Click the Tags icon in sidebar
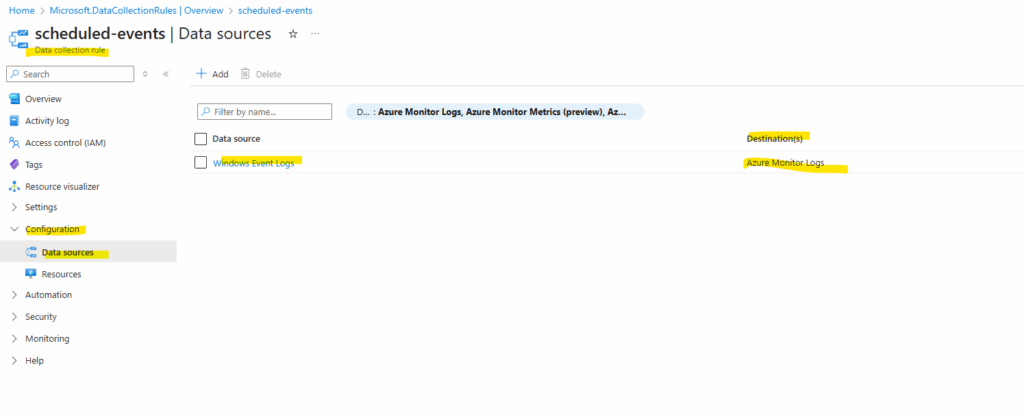 click(14, 165)
